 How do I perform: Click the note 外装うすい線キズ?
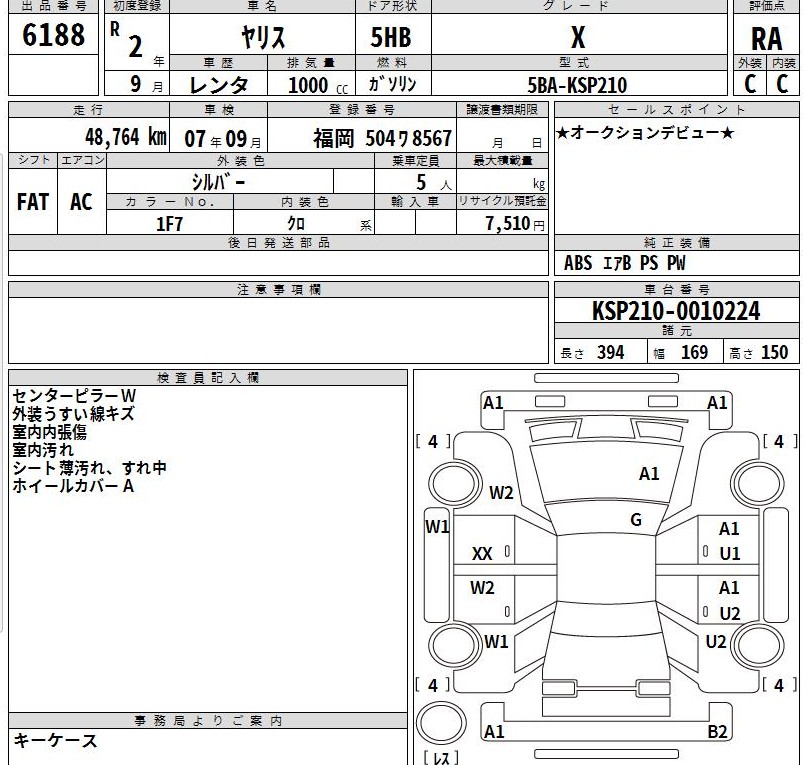(73, 414)
